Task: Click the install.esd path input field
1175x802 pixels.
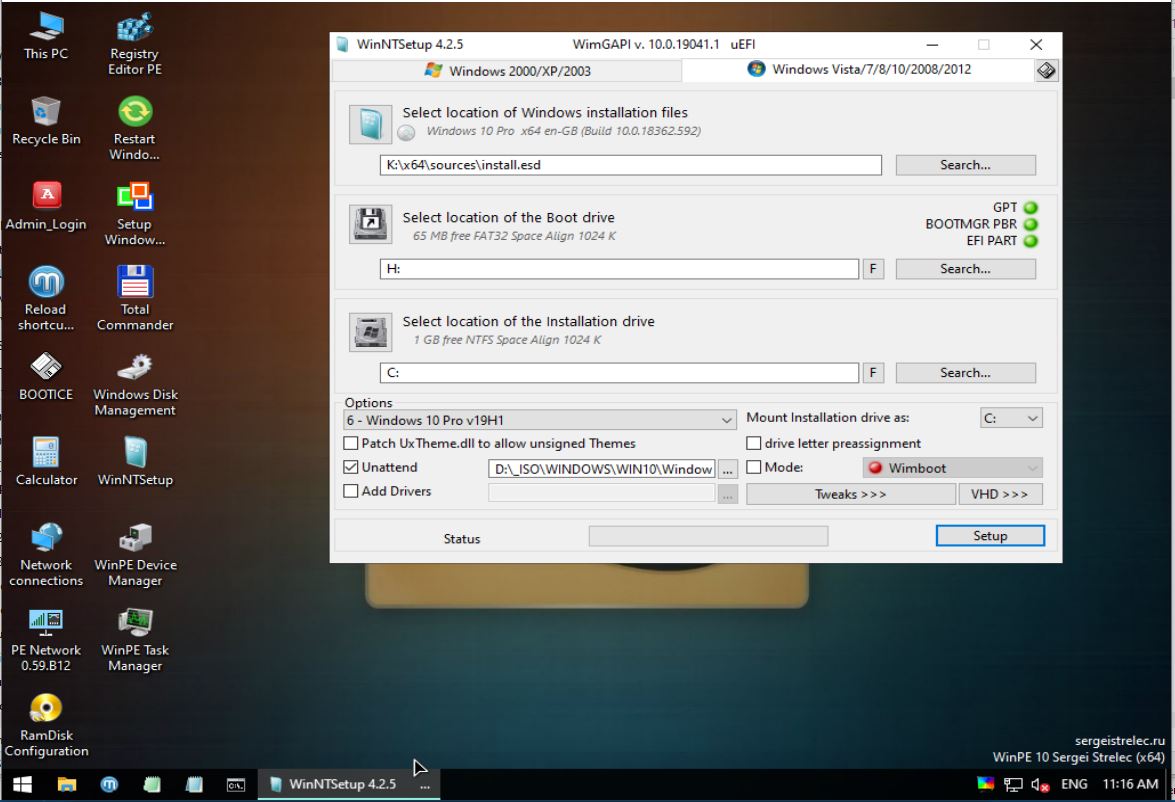Action: pyautogui.click(x=630, y=164)
